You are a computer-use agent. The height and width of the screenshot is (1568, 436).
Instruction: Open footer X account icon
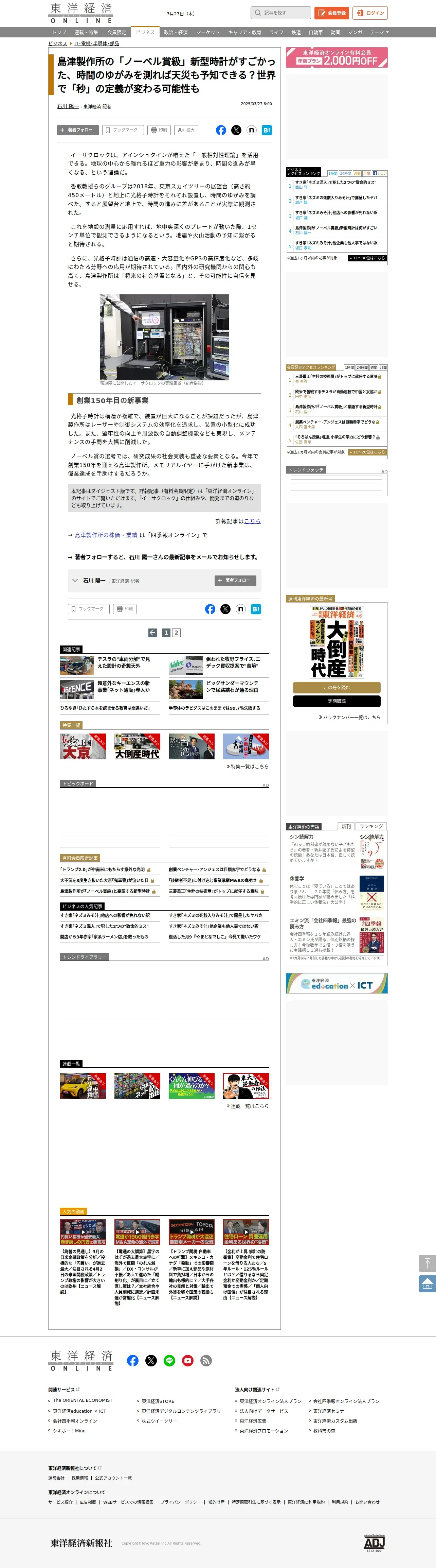(151, 1360)
